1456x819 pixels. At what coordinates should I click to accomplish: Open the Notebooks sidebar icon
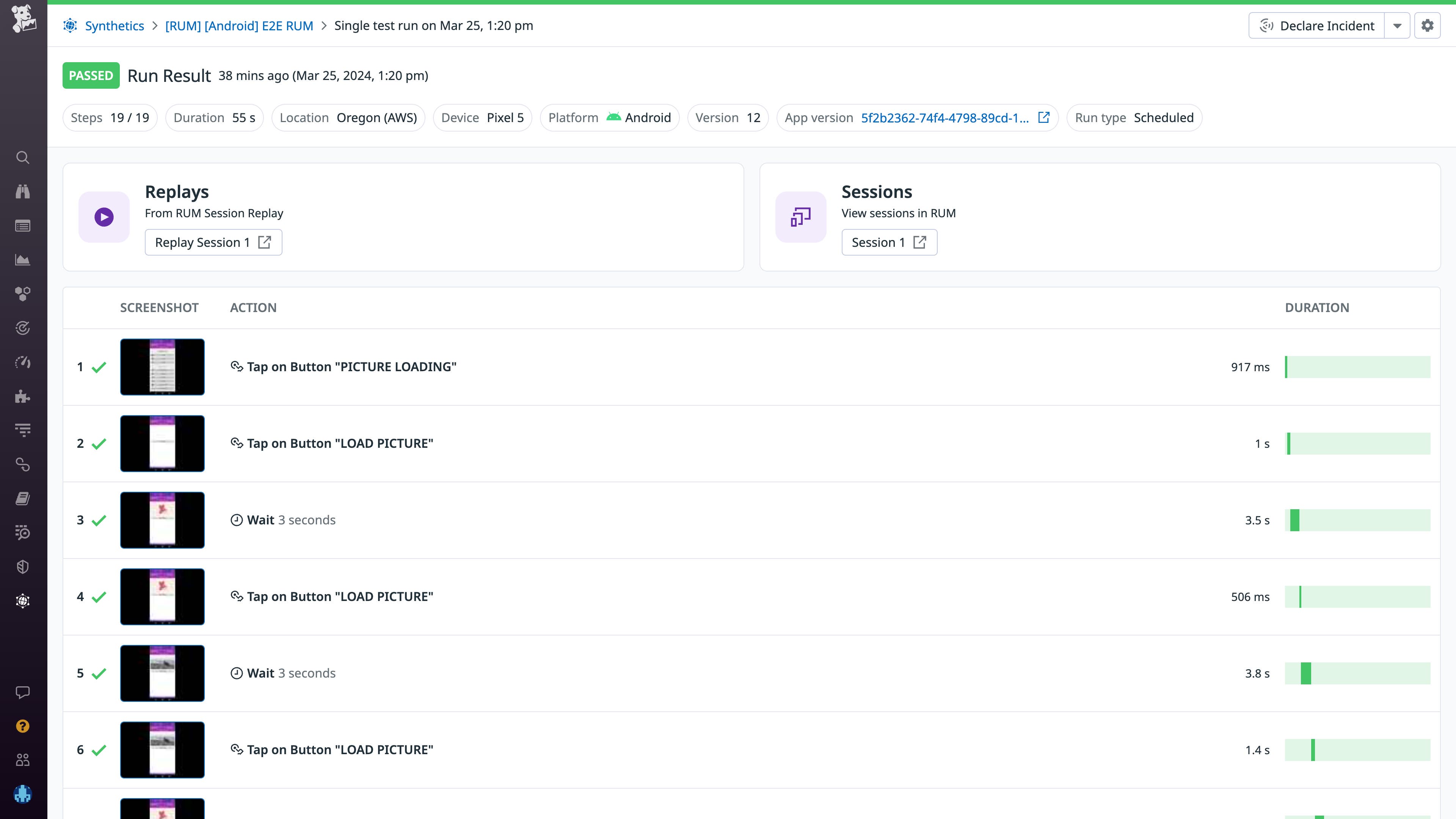23,498
